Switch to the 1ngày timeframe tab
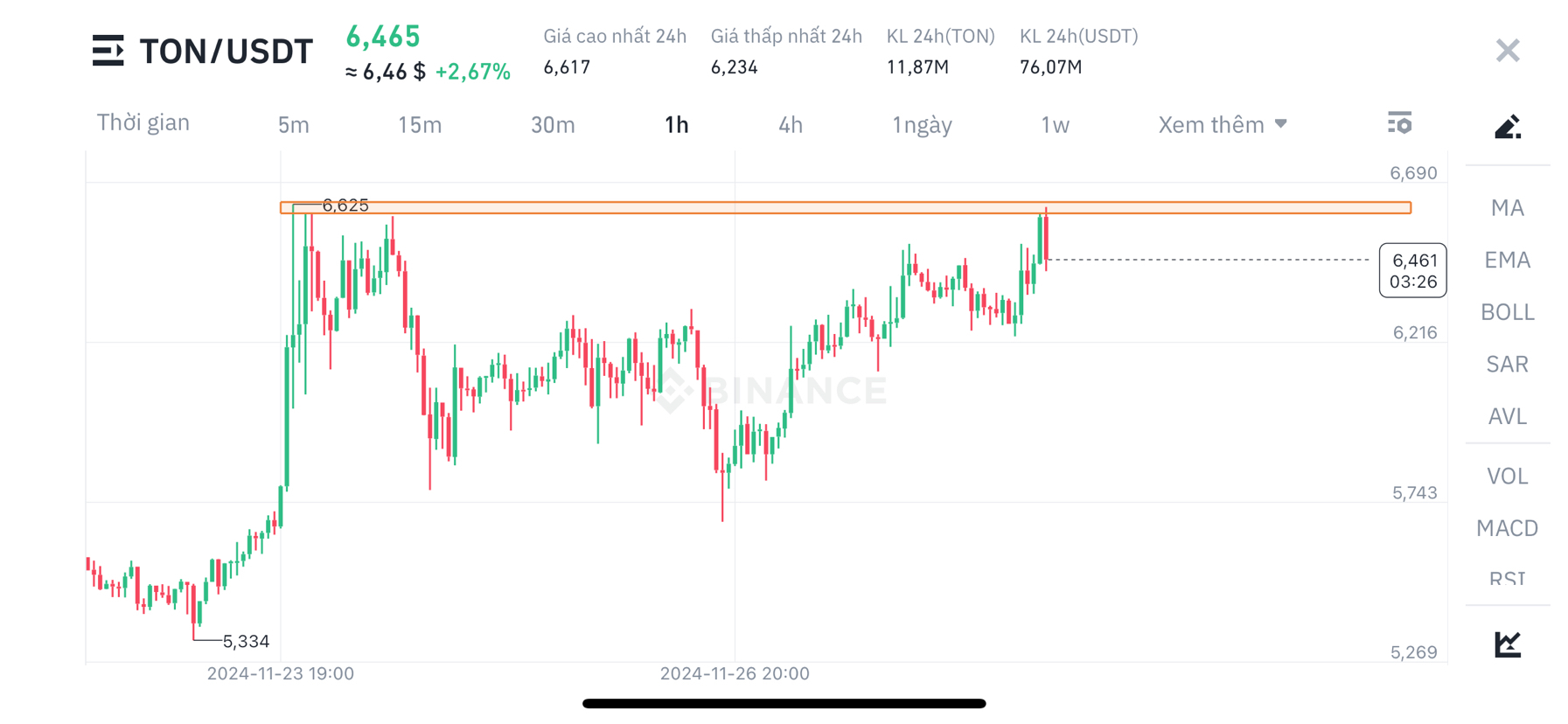Screen dimensions: 1568x724 [921, 124]
